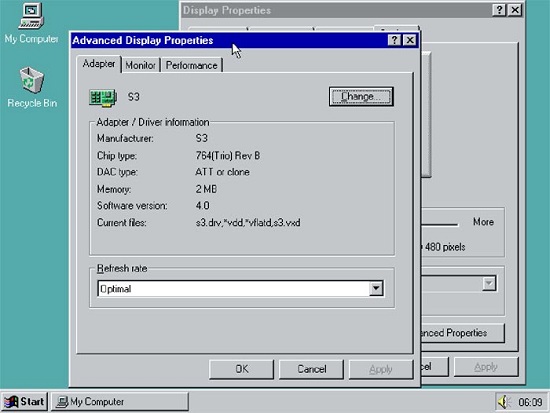Click the volume speaker icon in tray

[x=504, y=401]
